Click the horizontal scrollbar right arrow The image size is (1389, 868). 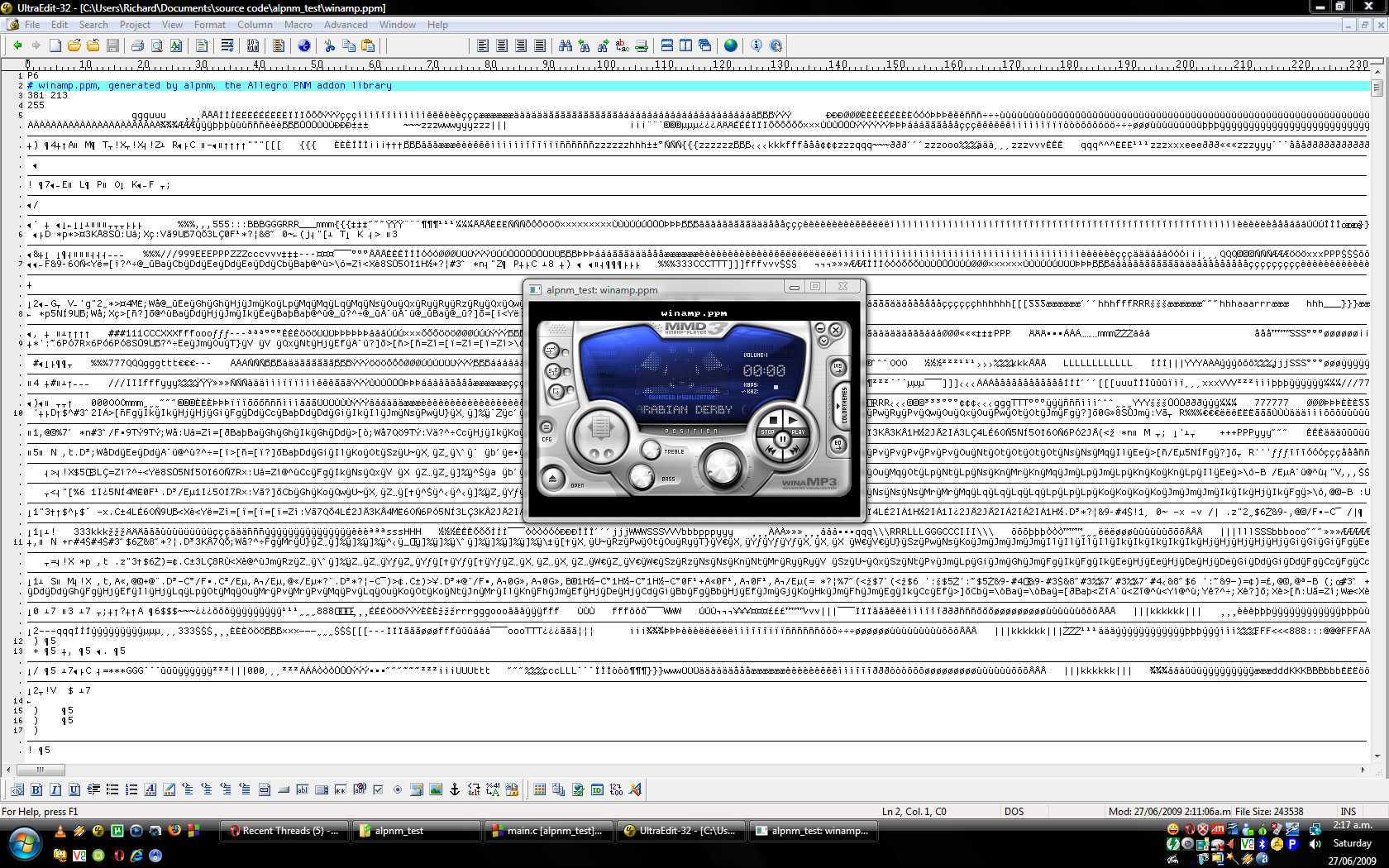[1363, 770]
